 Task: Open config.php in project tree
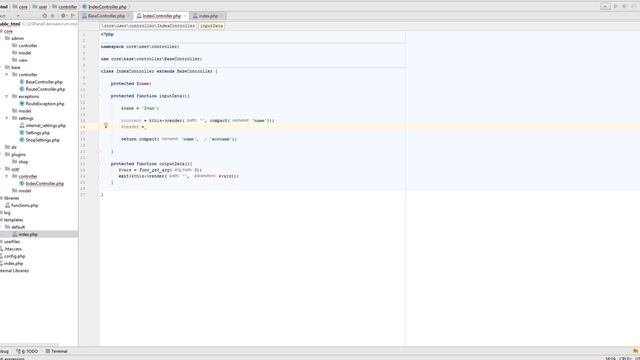pyautogui.click(x=14, y=256)
